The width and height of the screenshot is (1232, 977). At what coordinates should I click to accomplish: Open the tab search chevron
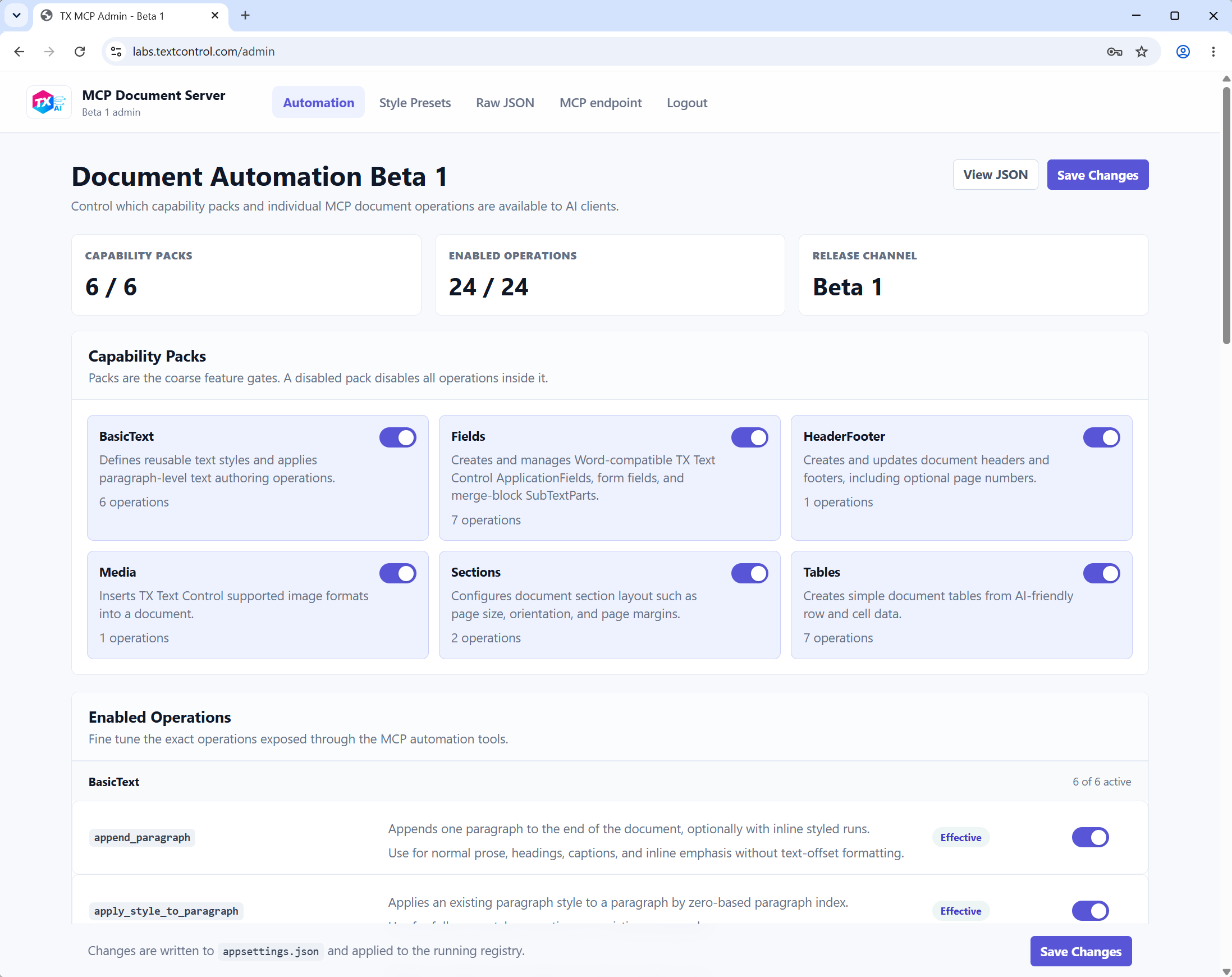[17, 15]
